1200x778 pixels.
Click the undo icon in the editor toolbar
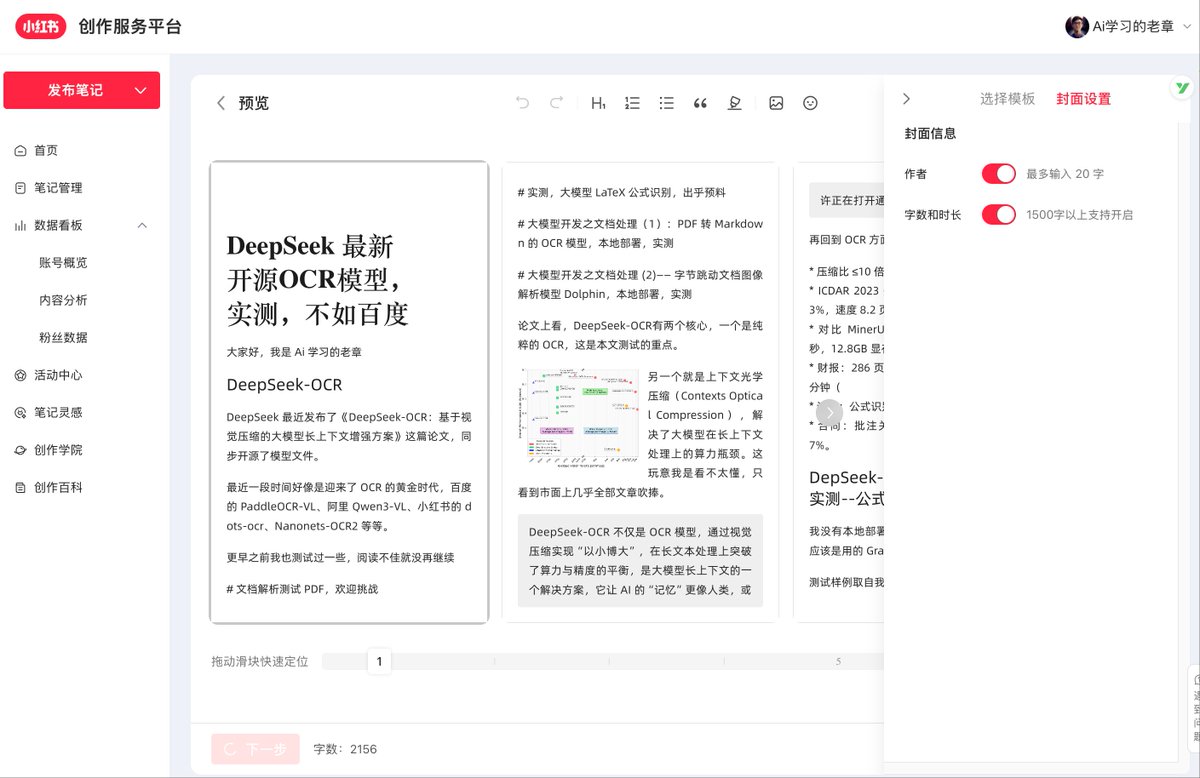(x=520, y=102)
